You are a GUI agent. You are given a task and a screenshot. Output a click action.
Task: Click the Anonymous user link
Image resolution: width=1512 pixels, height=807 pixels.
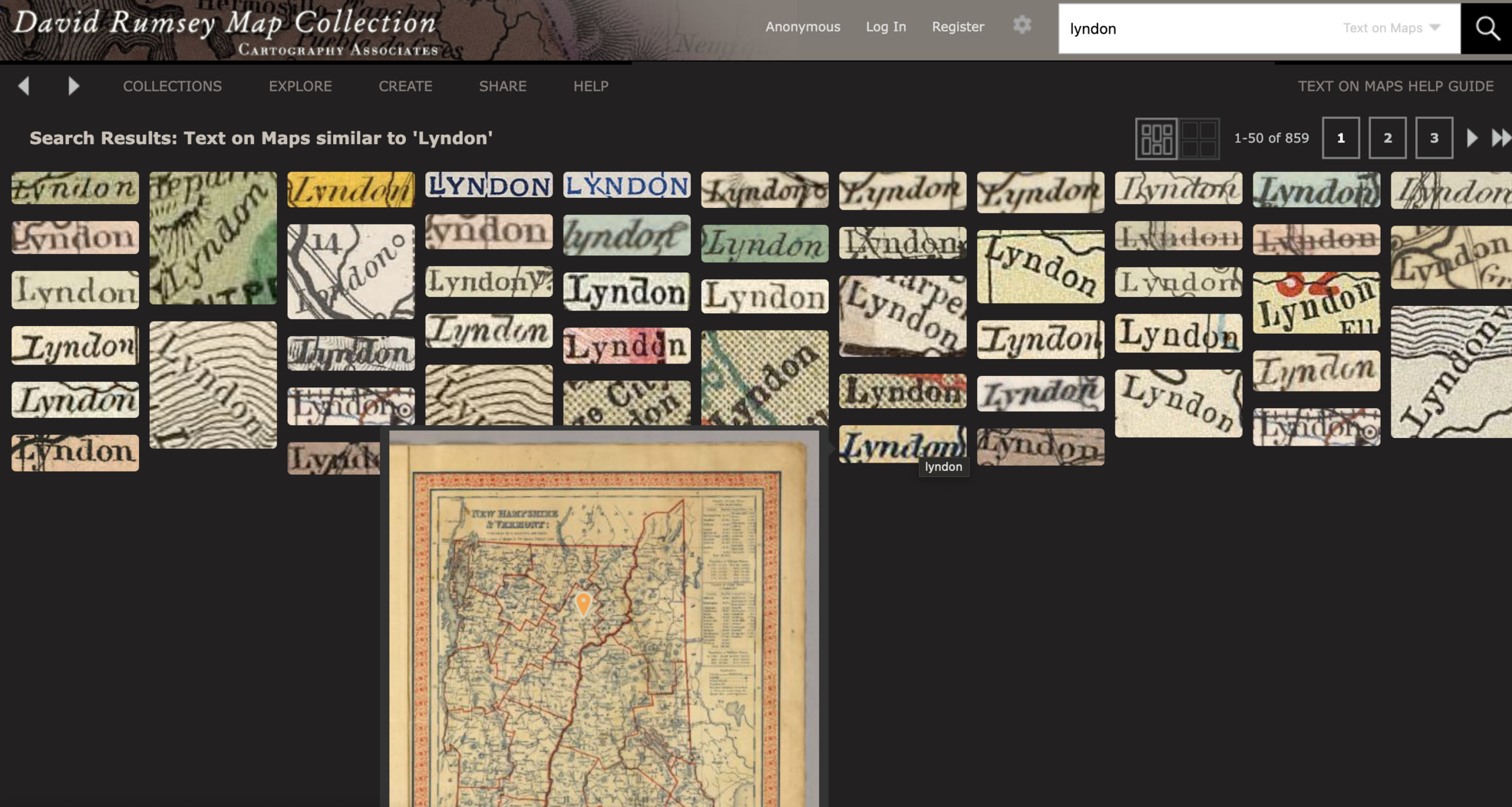[x=803, y=27]
